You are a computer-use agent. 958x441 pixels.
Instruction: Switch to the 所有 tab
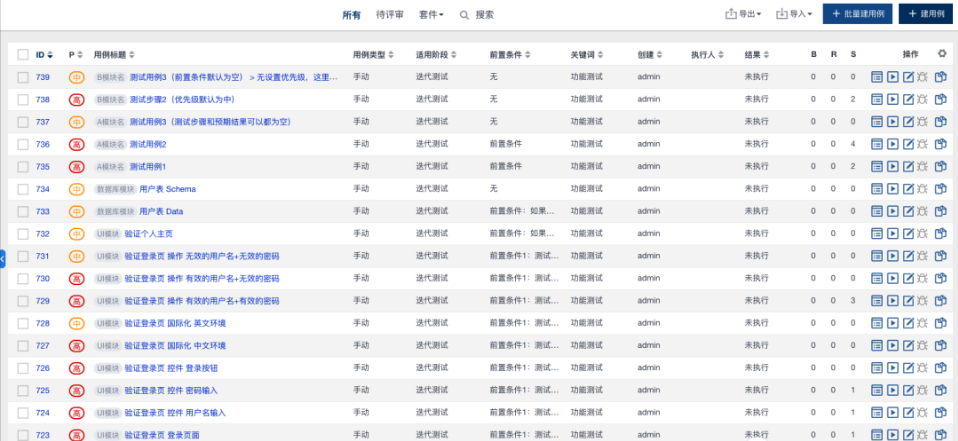[x=351, y=15]
